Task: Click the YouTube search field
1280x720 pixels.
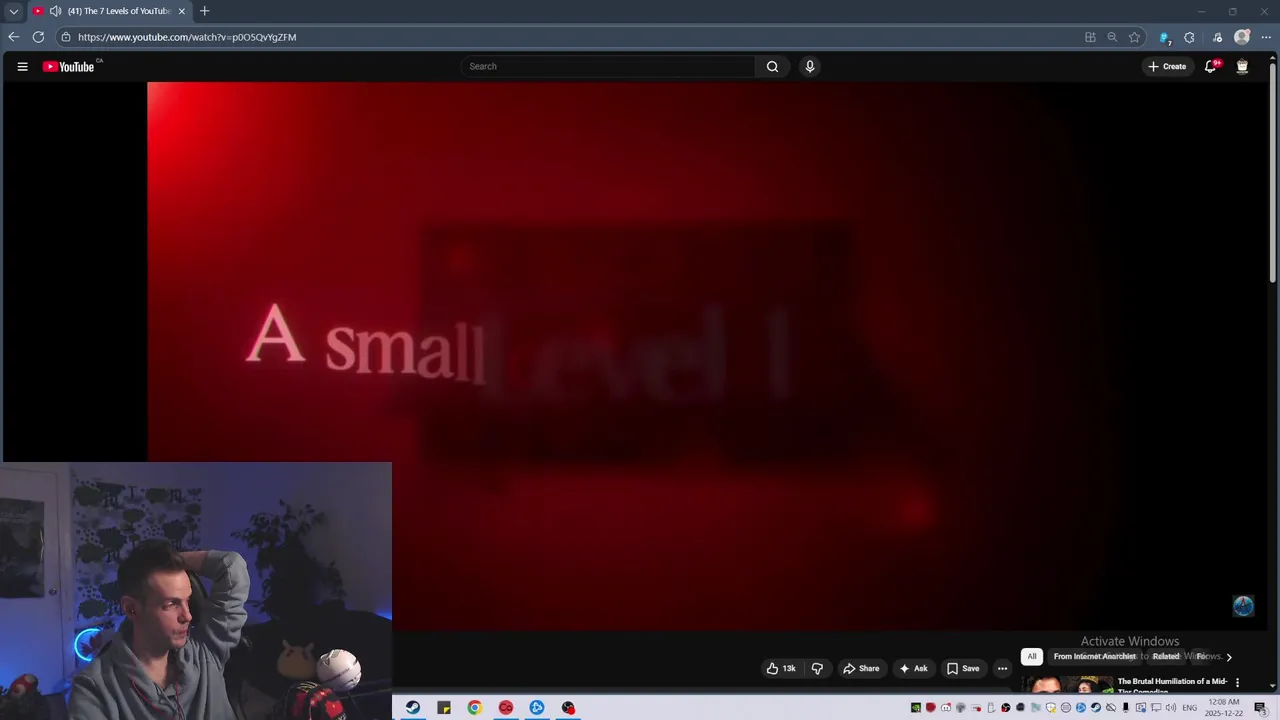Action: tap(610, 66)
